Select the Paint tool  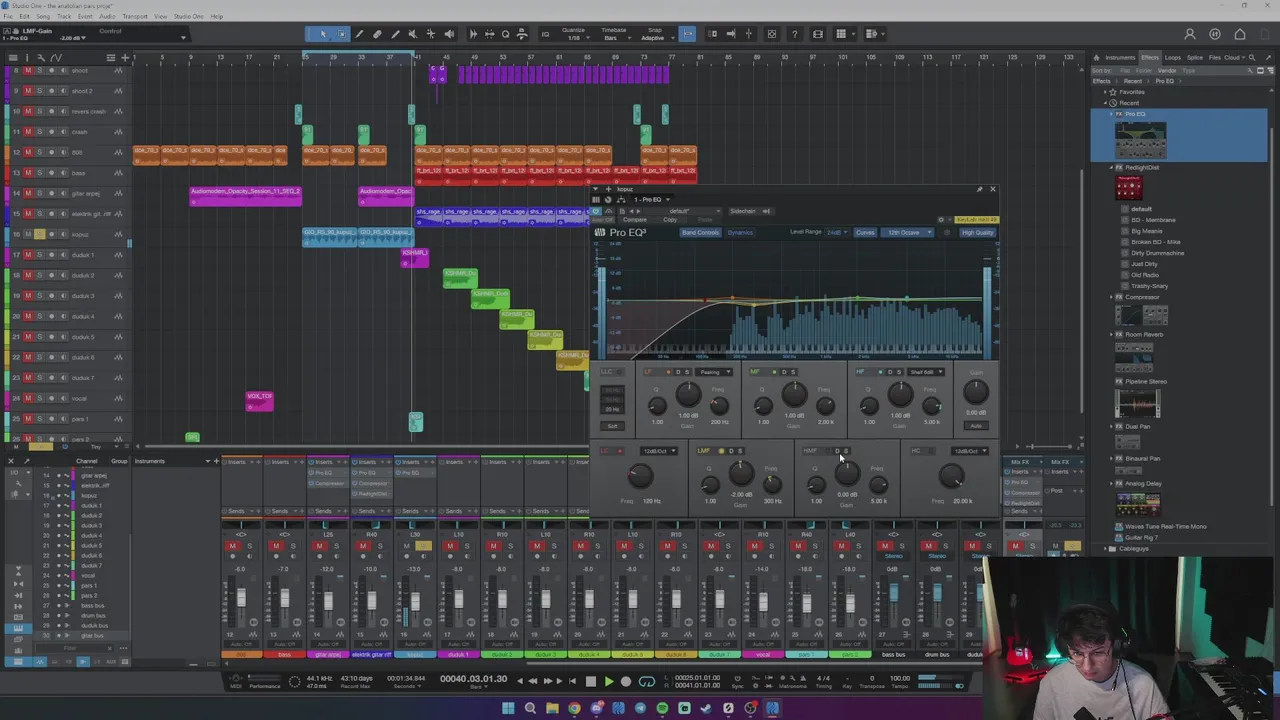(x=395, y=34)
